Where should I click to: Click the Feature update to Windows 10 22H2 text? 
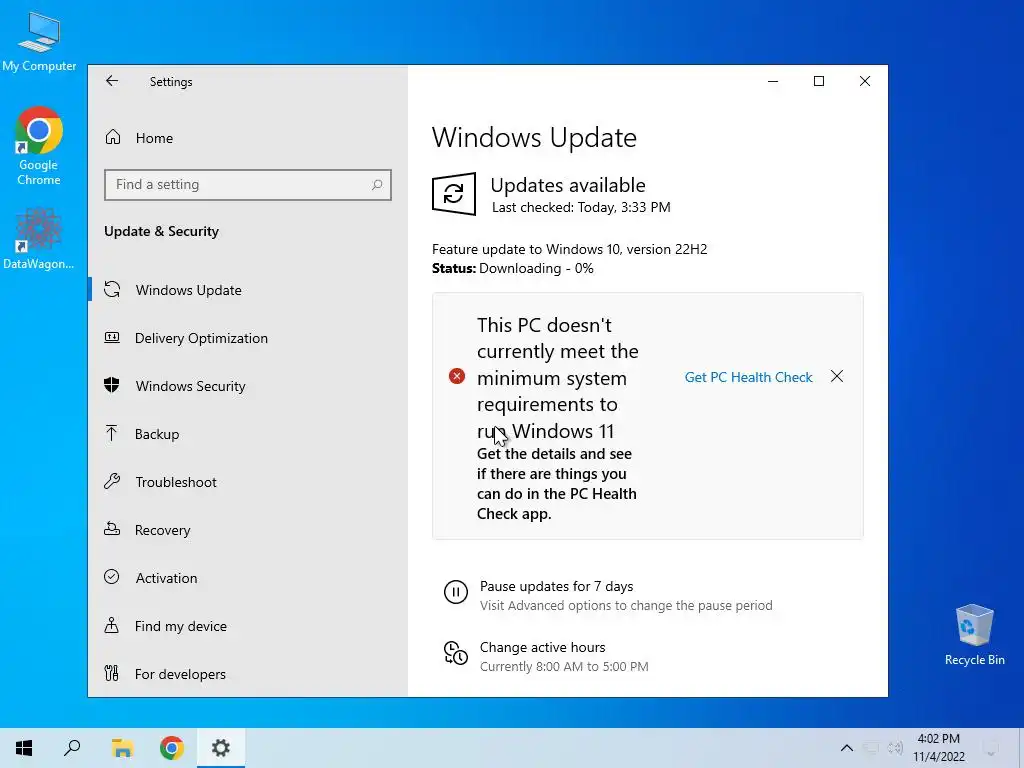[569, 249]
